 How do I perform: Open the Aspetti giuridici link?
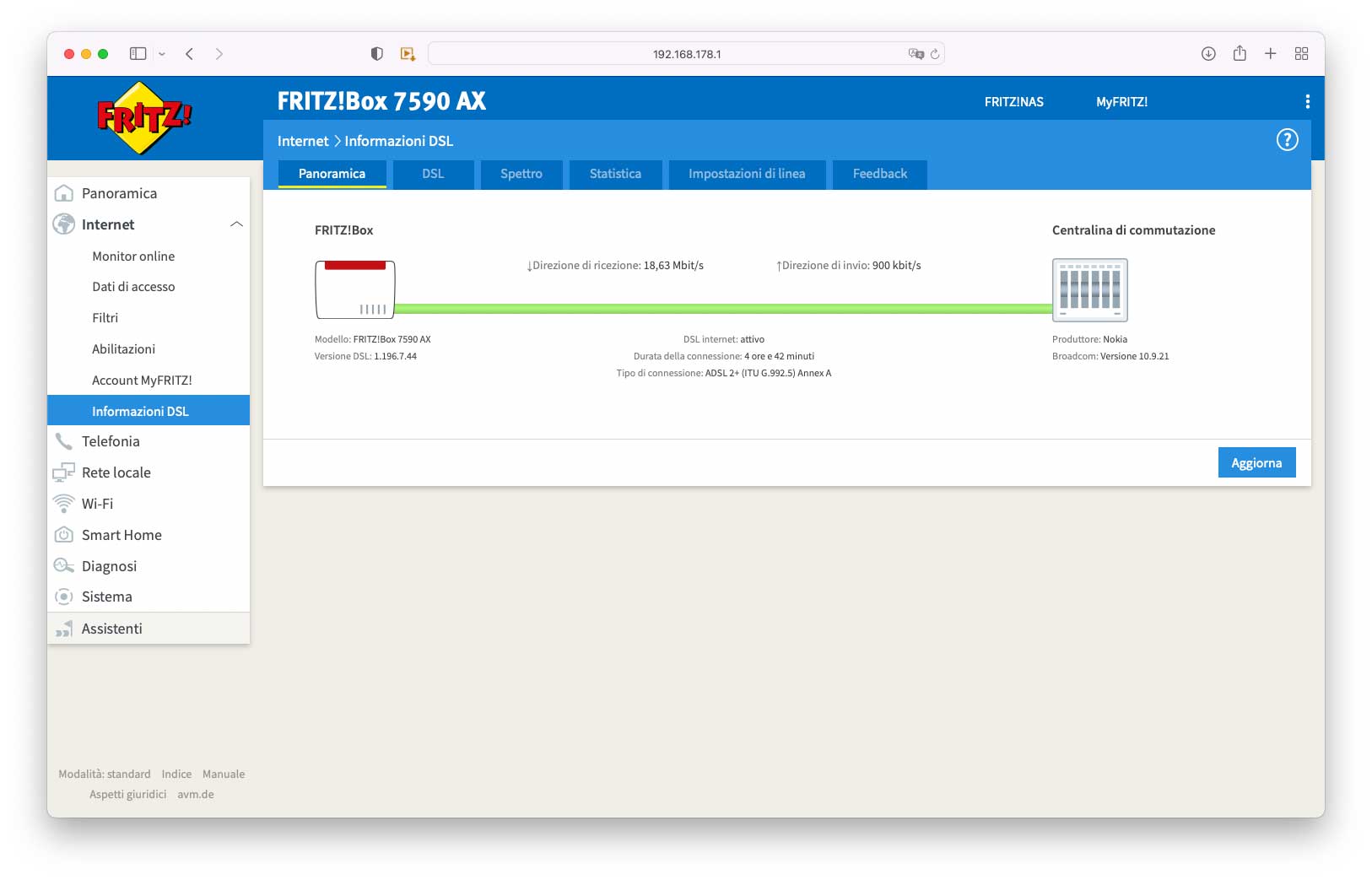tap(128, 794)
